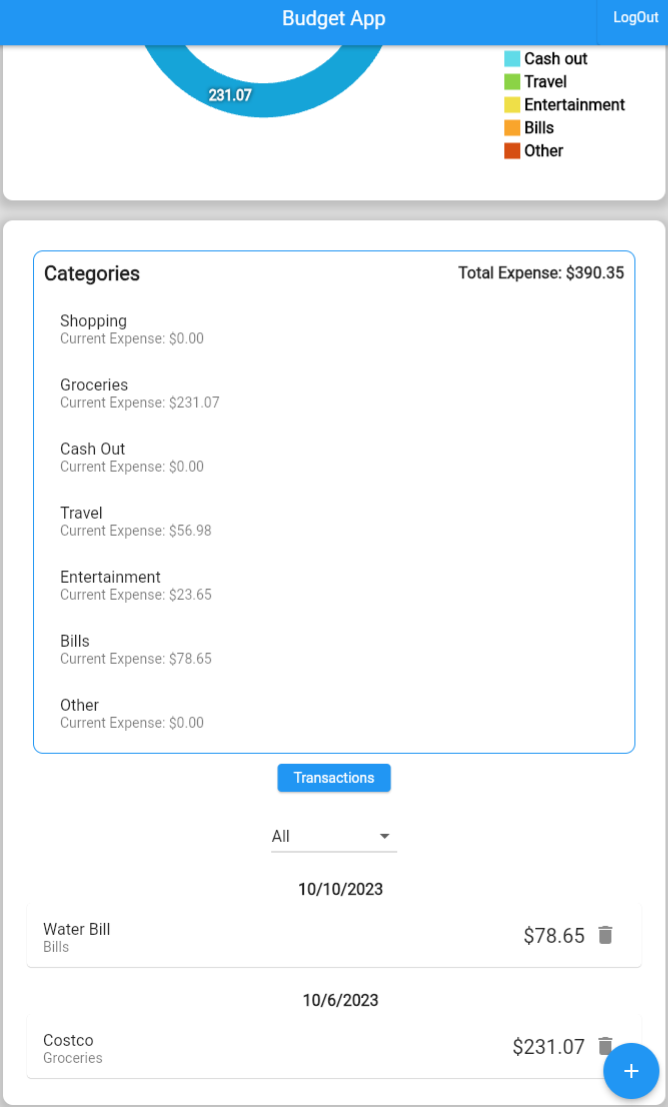Click the trash icon next to $78.65
This screenshot has height=1107, width=668.
click(x=605, y=934)
